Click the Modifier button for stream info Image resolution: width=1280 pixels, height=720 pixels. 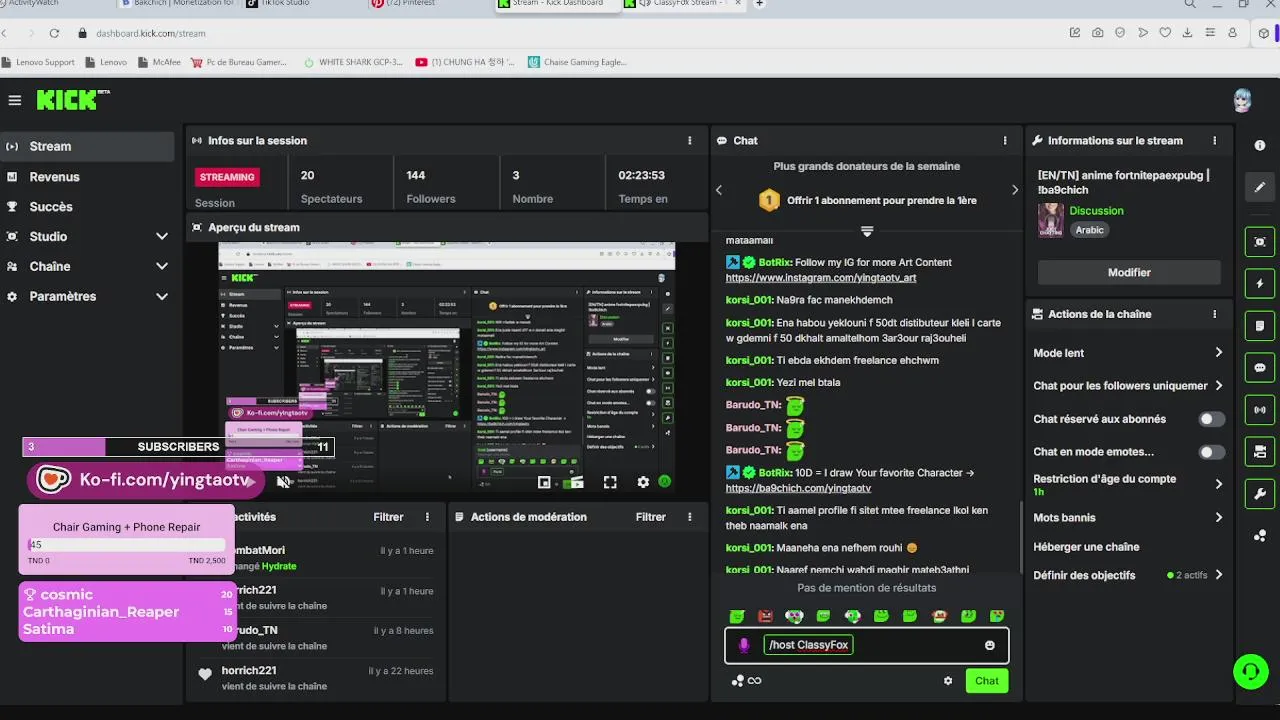point(1129,272)
